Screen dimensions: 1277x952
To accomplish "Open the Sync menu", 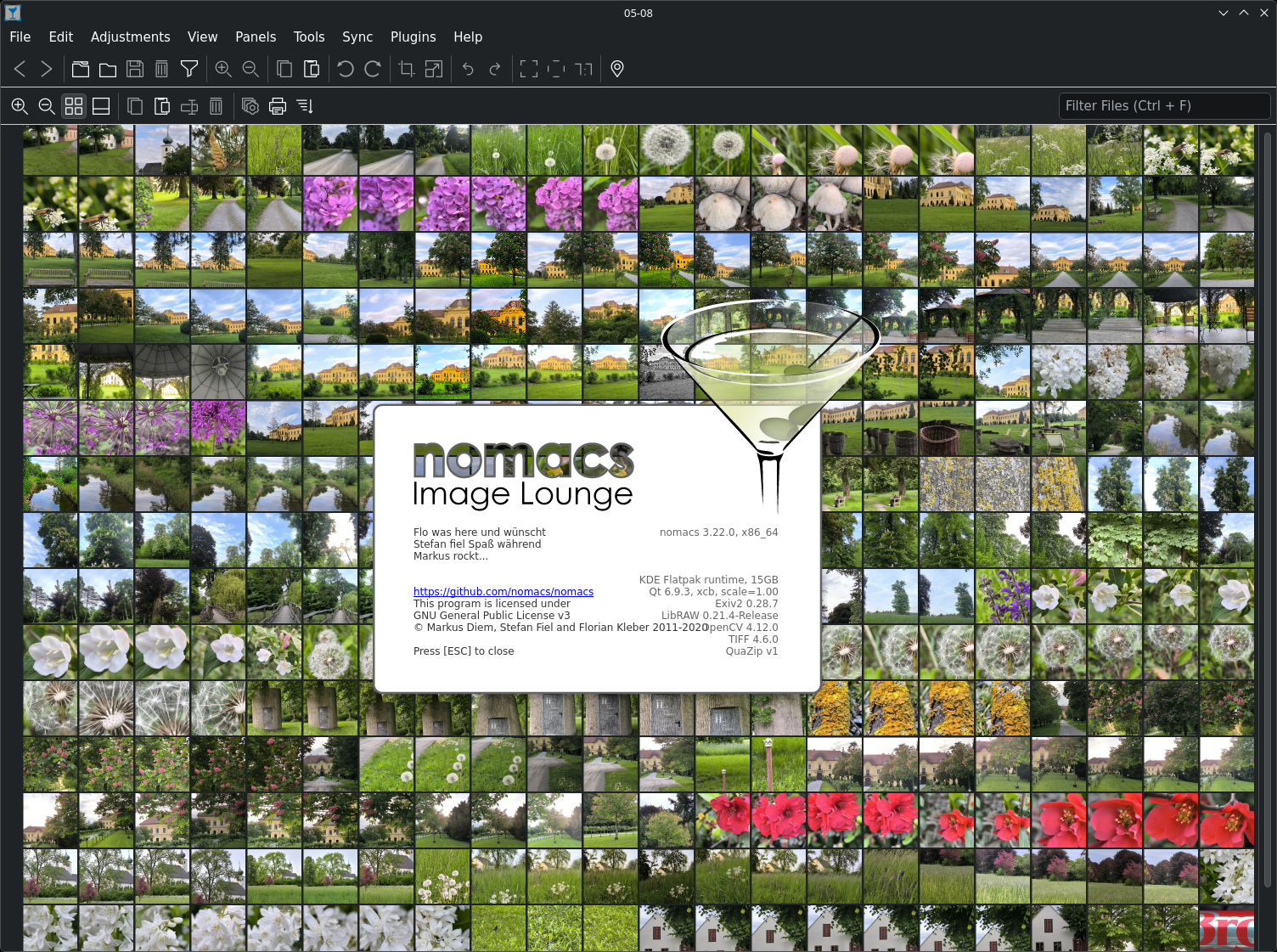I will (357, 37).
